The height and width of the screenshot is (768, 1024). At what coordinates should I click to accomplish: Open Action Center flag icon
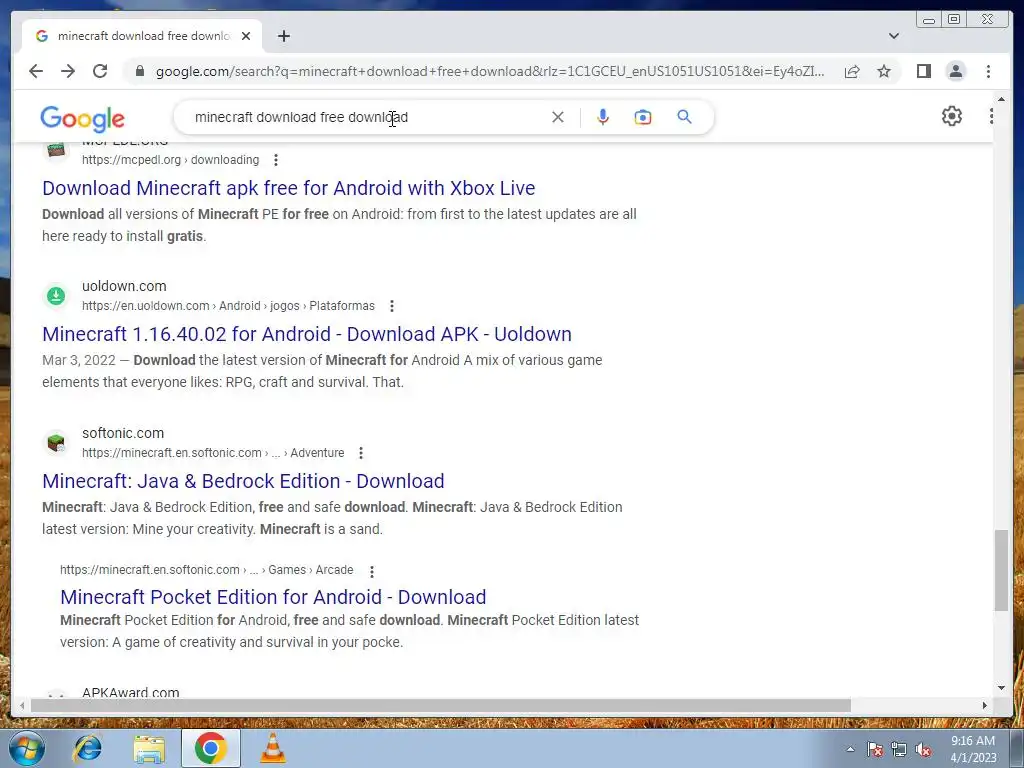click(874, 749)
